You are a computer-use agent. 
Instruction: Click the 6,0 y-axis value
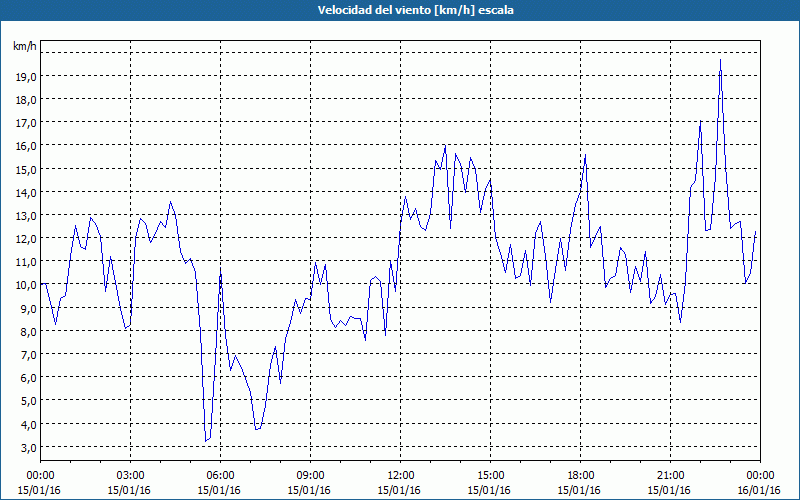coord(28,378)
